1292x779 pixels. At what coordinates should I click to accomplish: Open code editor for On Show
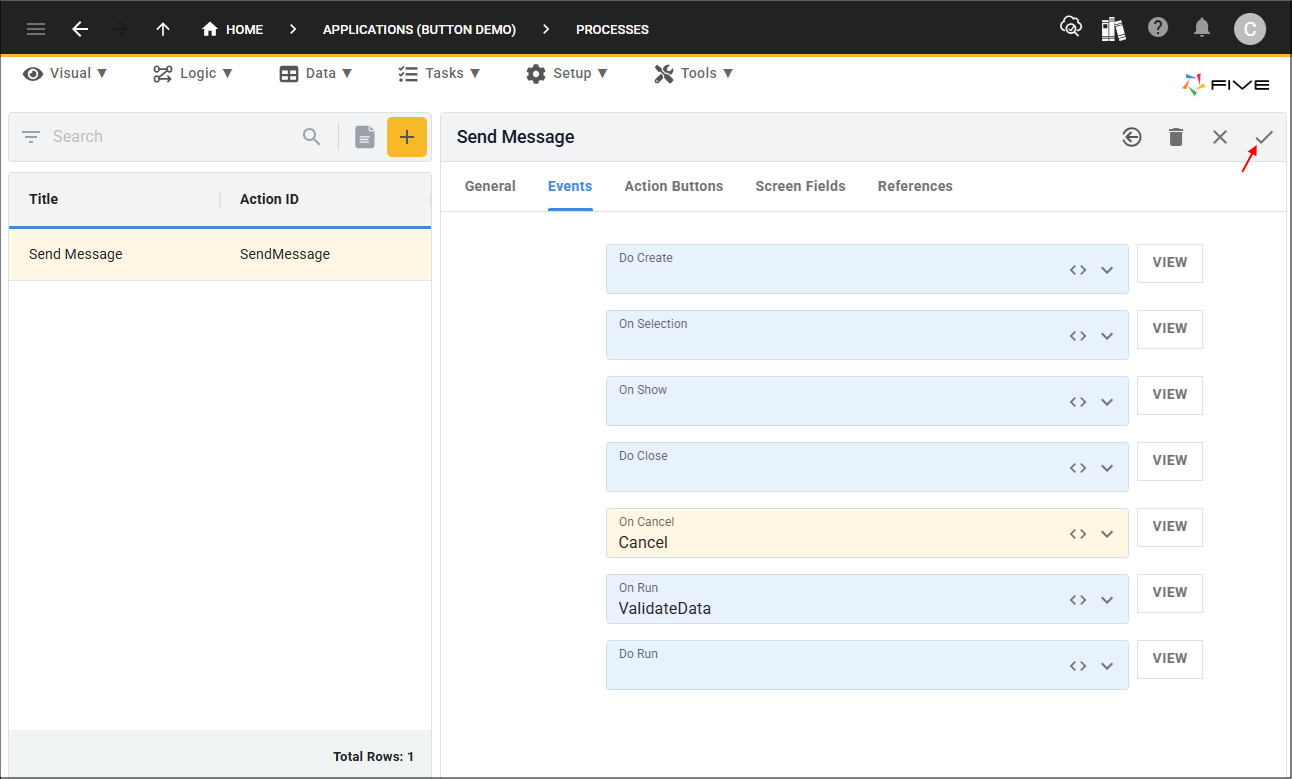pos(1078,402)
